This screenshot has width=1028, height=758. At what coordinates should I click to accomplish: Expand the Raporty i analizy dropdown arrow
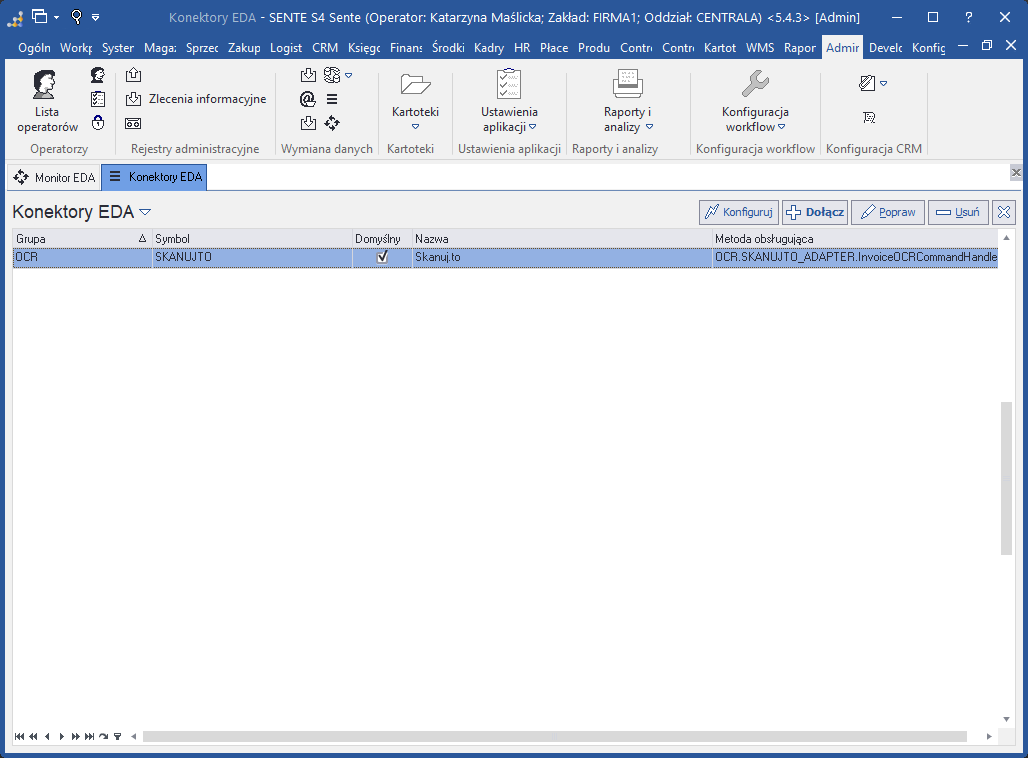coord(649,127)
